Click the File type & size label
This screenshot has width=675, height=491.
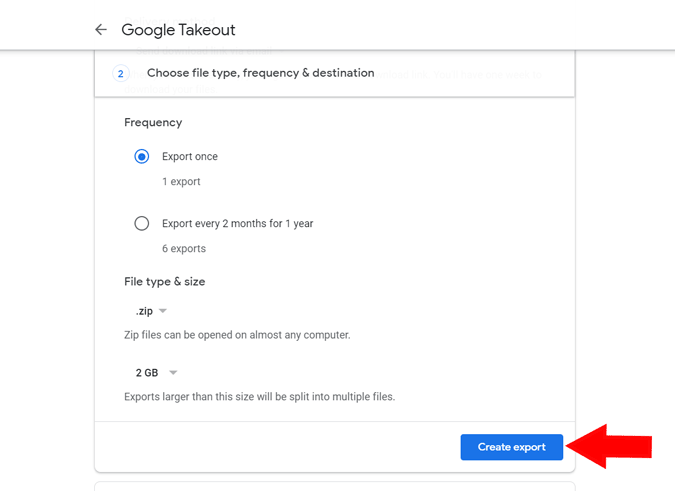pyautogui.click(x=164, y=282)
